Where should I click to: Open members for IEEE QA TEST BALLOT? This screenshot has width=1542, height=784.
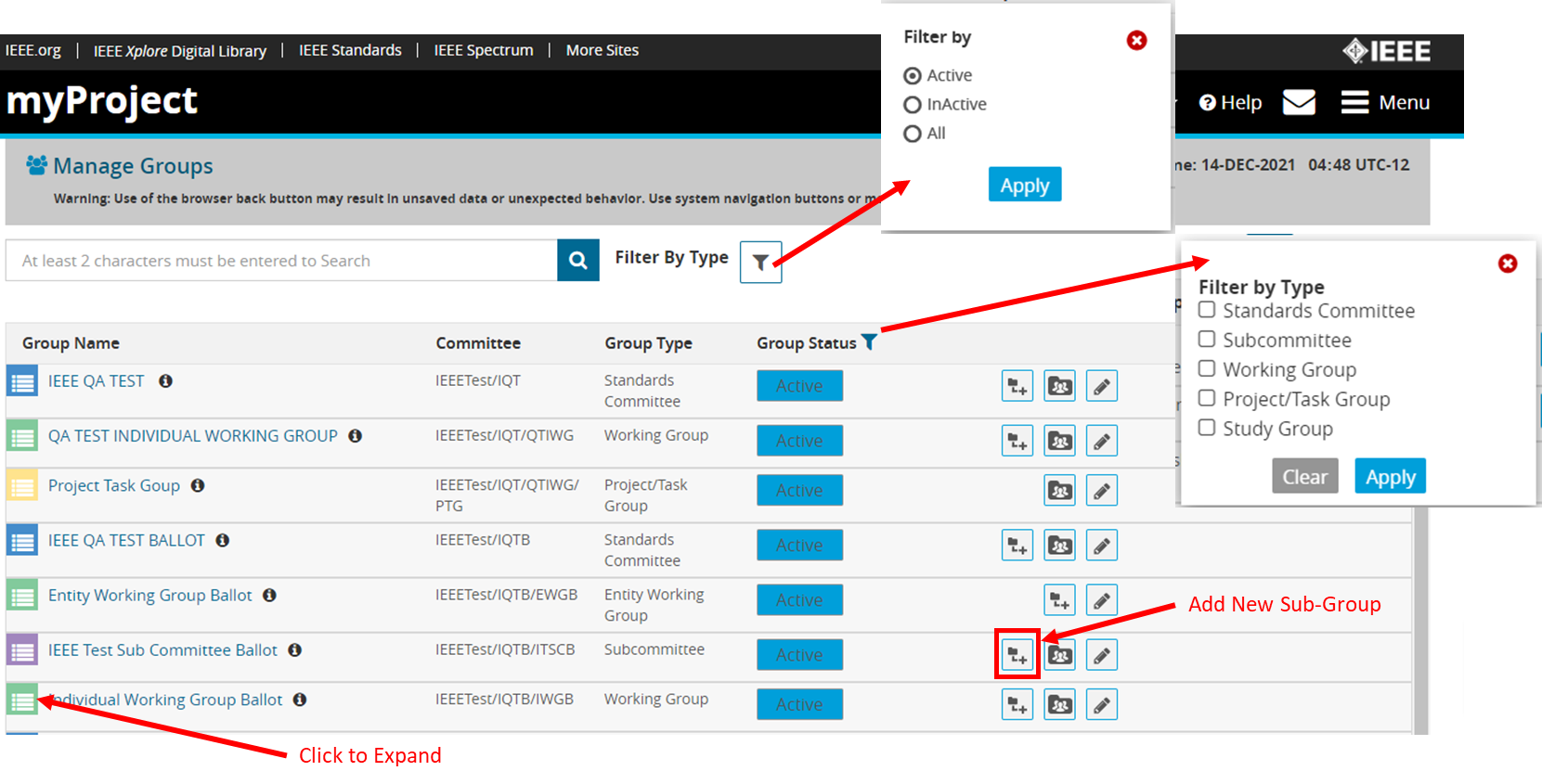tap(1059, 546)
